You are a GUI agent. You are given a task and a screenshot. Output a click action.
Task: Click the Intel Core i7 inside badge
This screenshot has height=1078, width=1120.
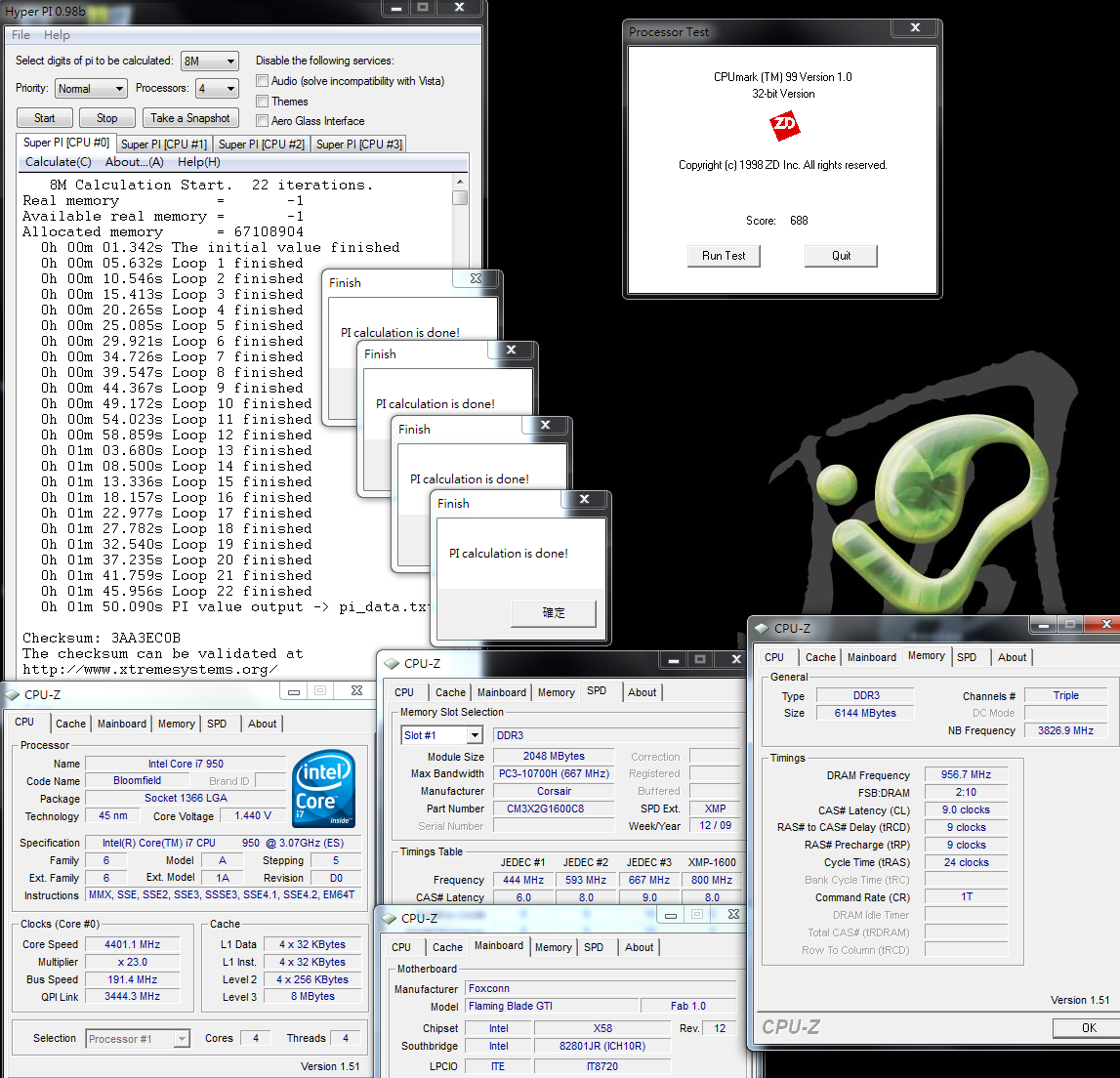323,788
